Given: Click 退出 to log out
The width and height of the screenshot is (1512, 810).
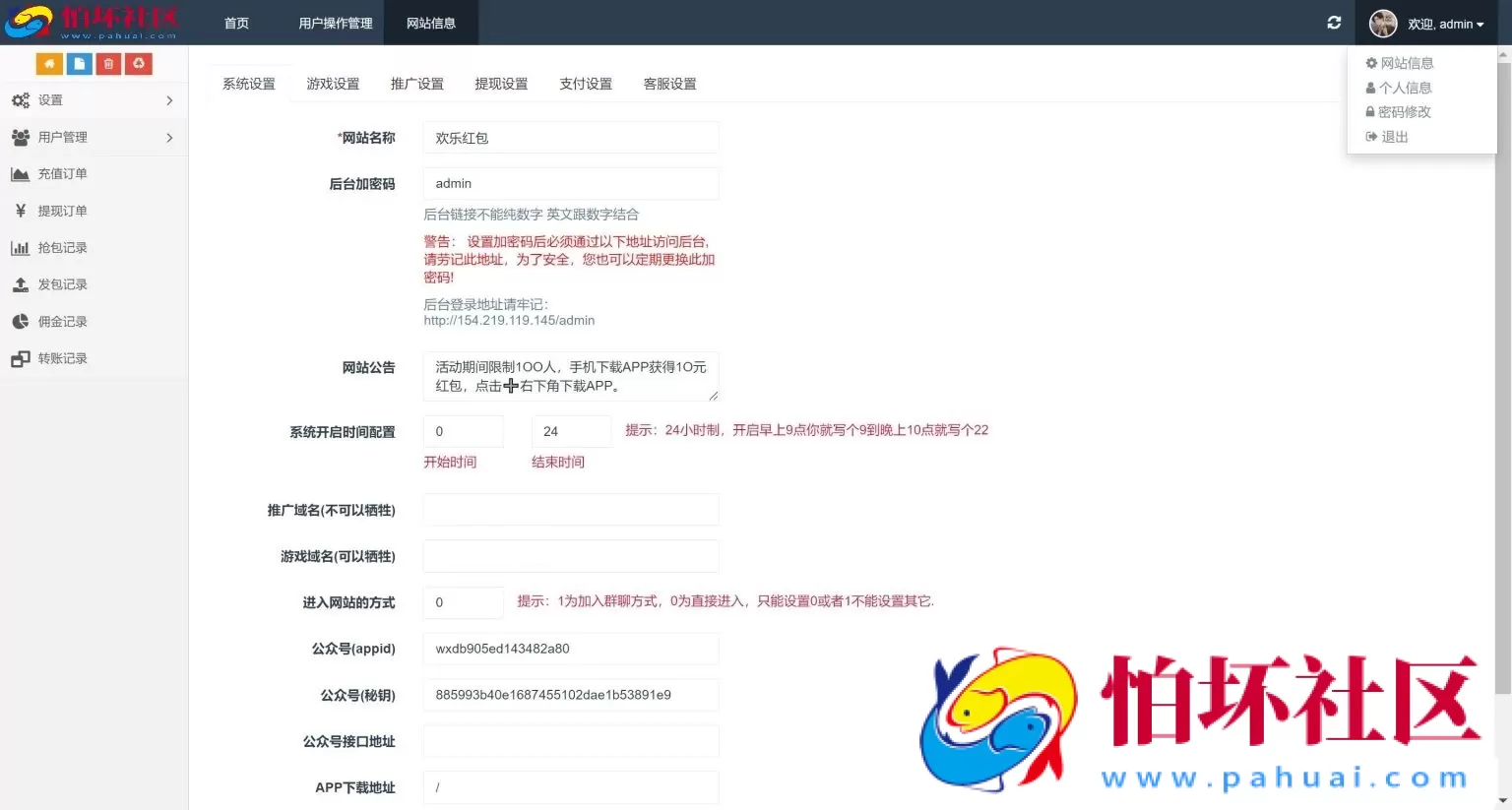Looking at the screenshot, I should pyautogui.click(x=1393, y=137).
